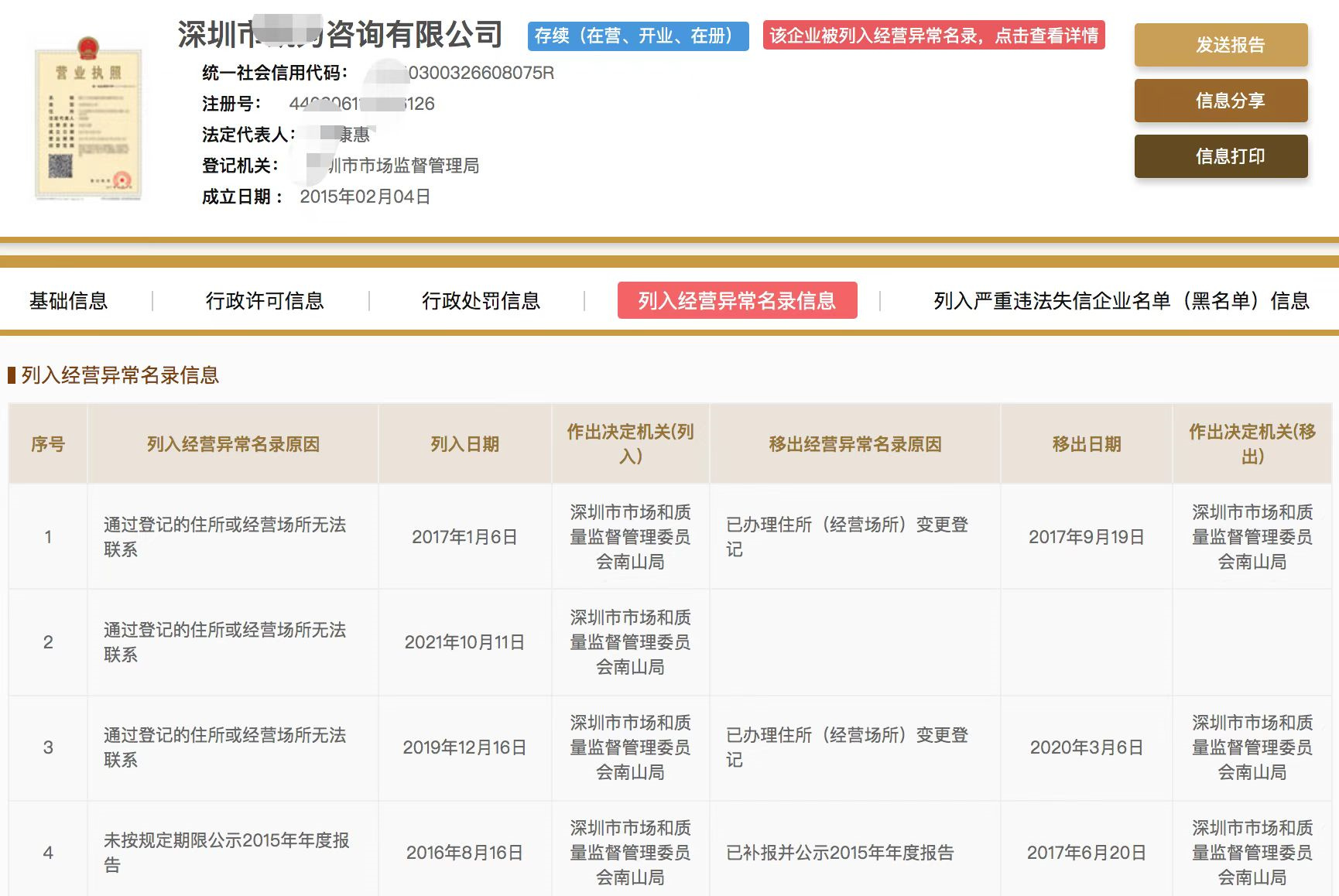Click the business license thumbnail image
Image resolution: width=1339 pixels, height=896 pixels.
(x=88, y=119)
